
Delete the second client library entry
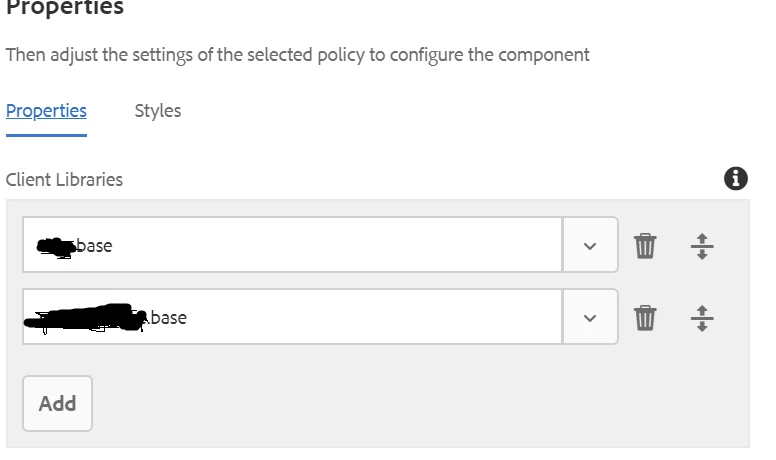645,318
